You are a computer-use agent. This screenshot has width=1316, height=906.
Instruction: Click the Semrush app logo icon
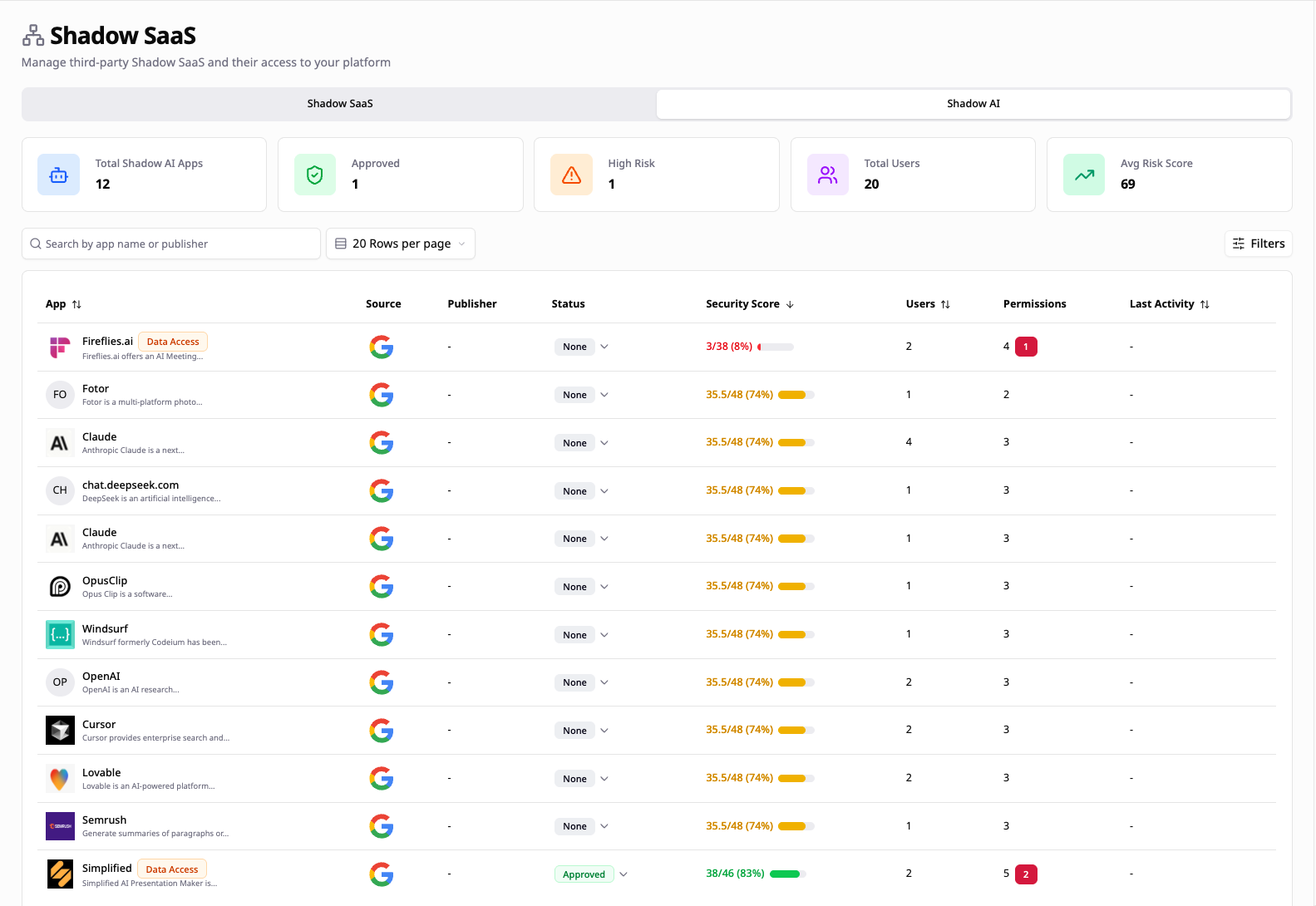point(60,826)
